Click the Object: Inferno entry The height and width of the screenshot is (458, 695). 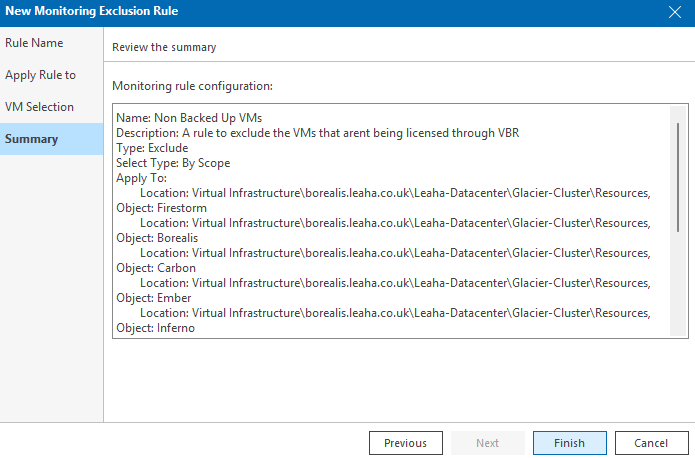click(x=156, y=328)
